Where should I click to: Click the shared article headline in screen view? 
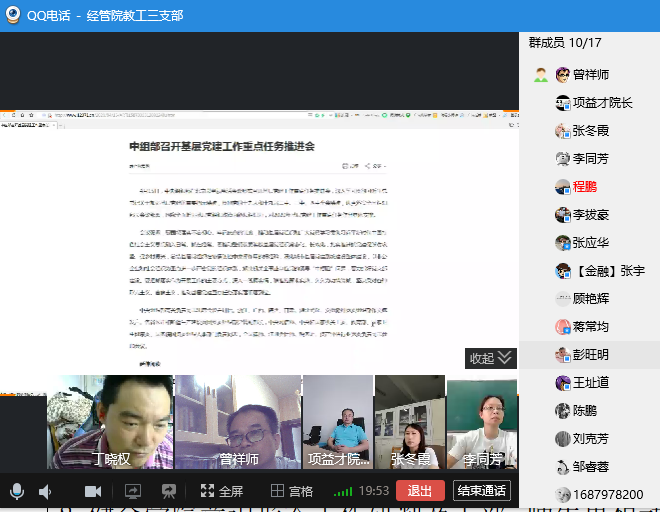point(221,146)
